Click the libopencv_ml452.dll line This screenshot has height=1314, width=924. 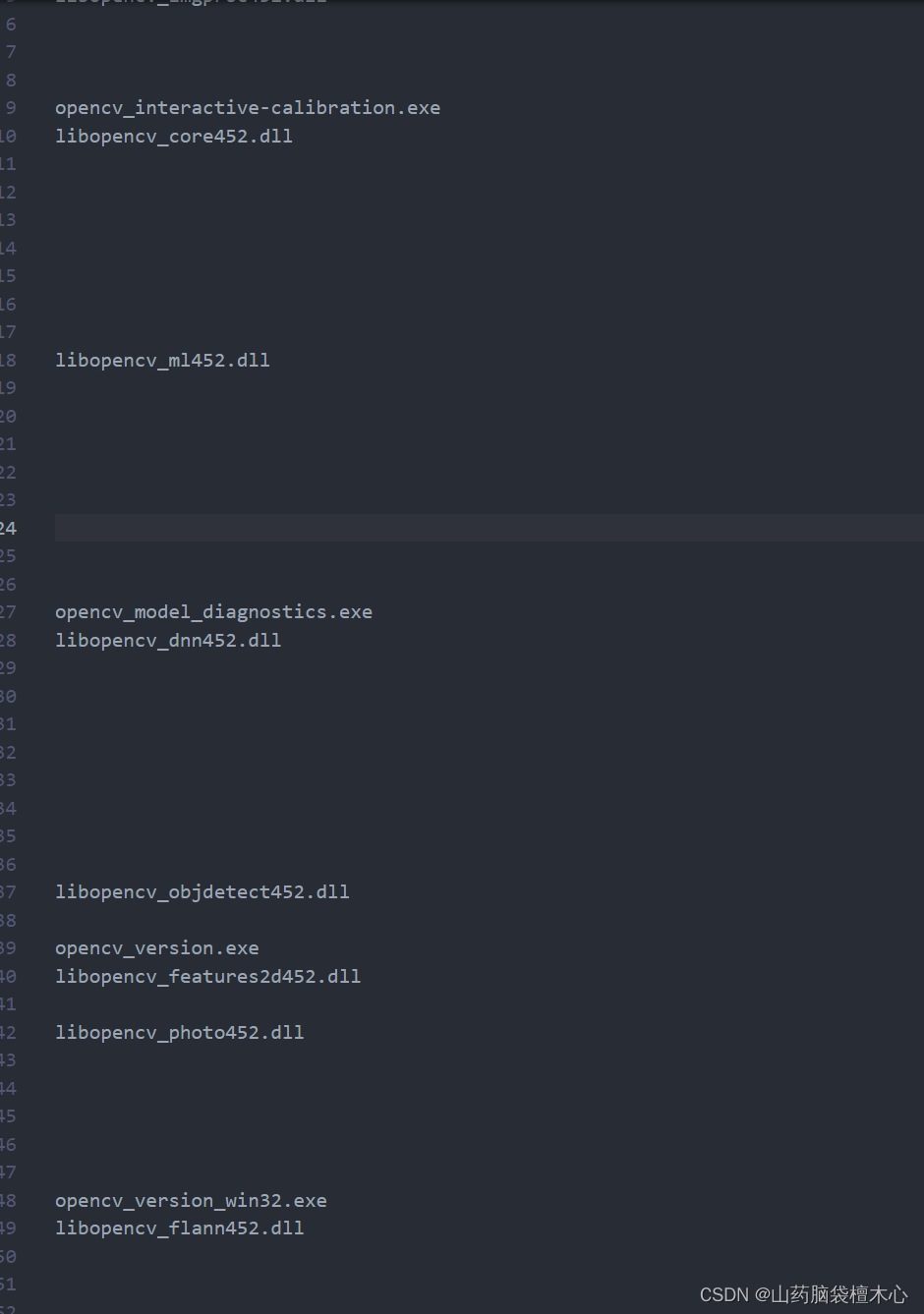pos(162,361)
